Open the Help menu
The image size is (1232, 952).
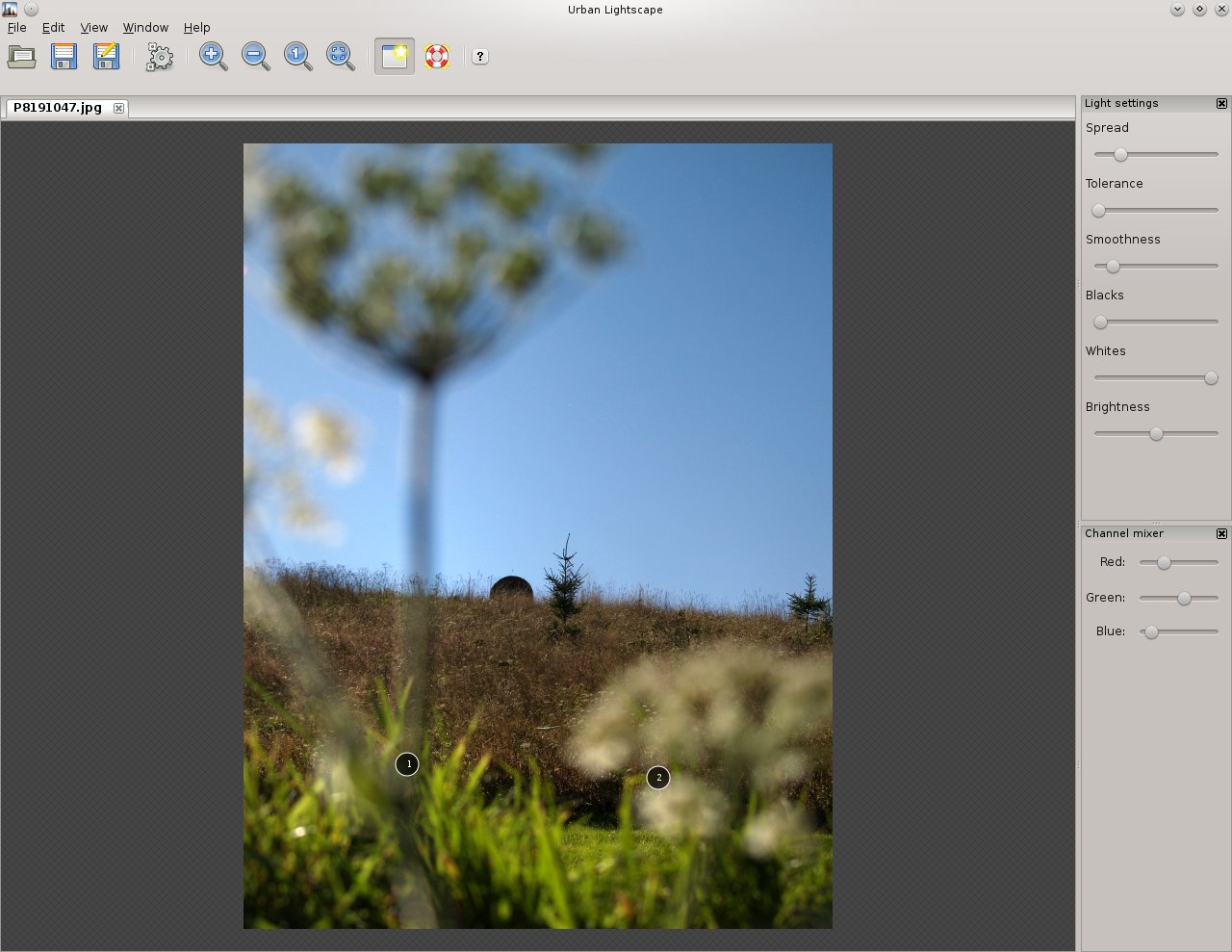click(197, 28)
